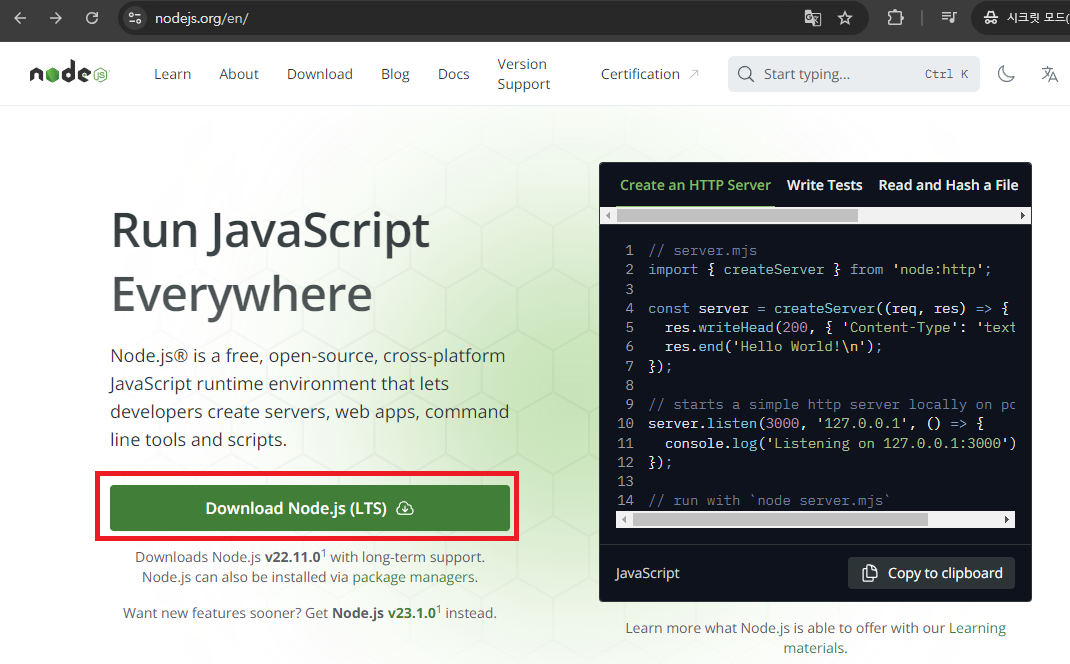Click the JavaScript language label
Image resolution: width=1070 pixels, height=664 pixels.
[647, 573]
